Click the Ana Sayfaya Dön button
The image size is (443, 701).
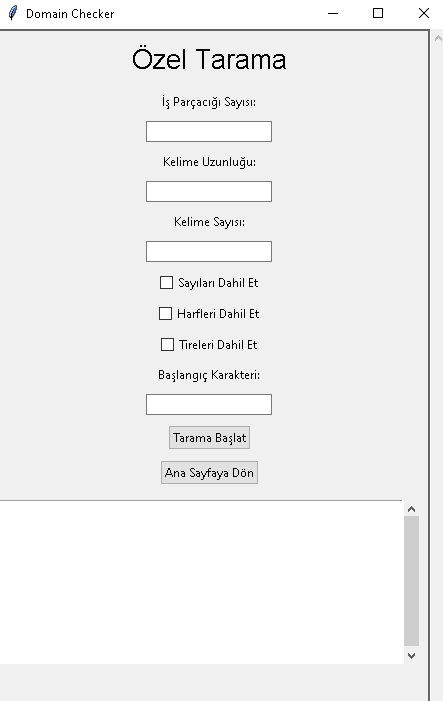[209, 473]
